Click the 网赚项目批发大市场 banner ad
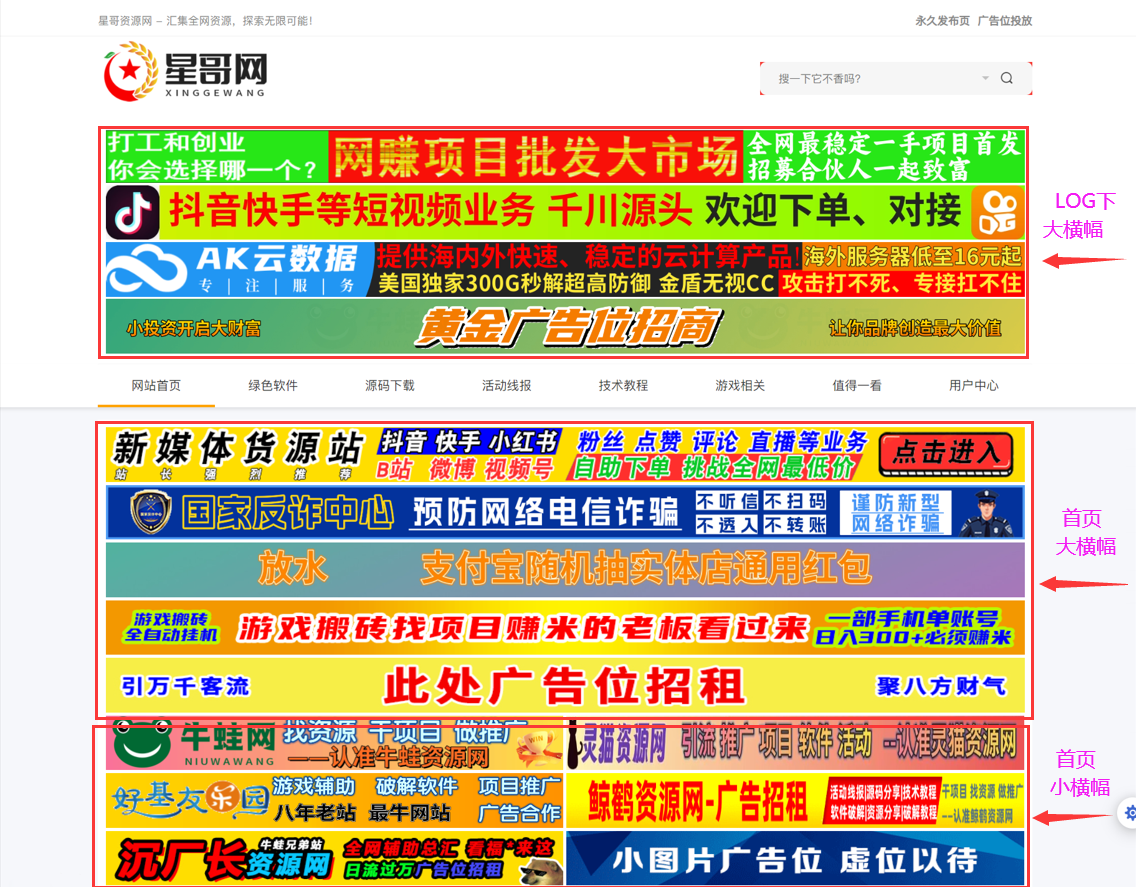The image size is (1136, 887). (x=565, y=157)
